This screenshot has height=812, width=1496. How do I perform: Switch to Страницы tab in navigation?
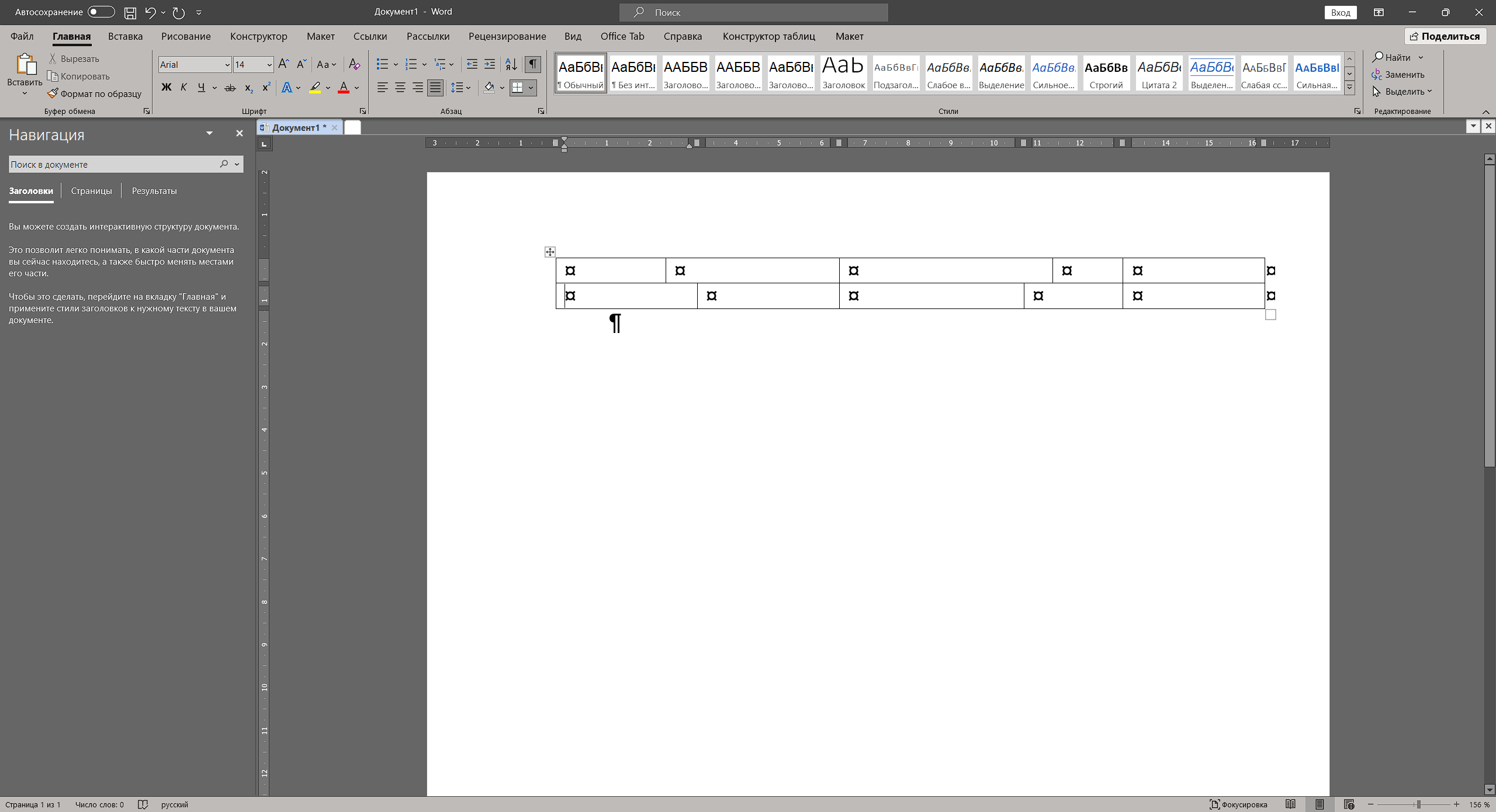(x=91, y=191)
